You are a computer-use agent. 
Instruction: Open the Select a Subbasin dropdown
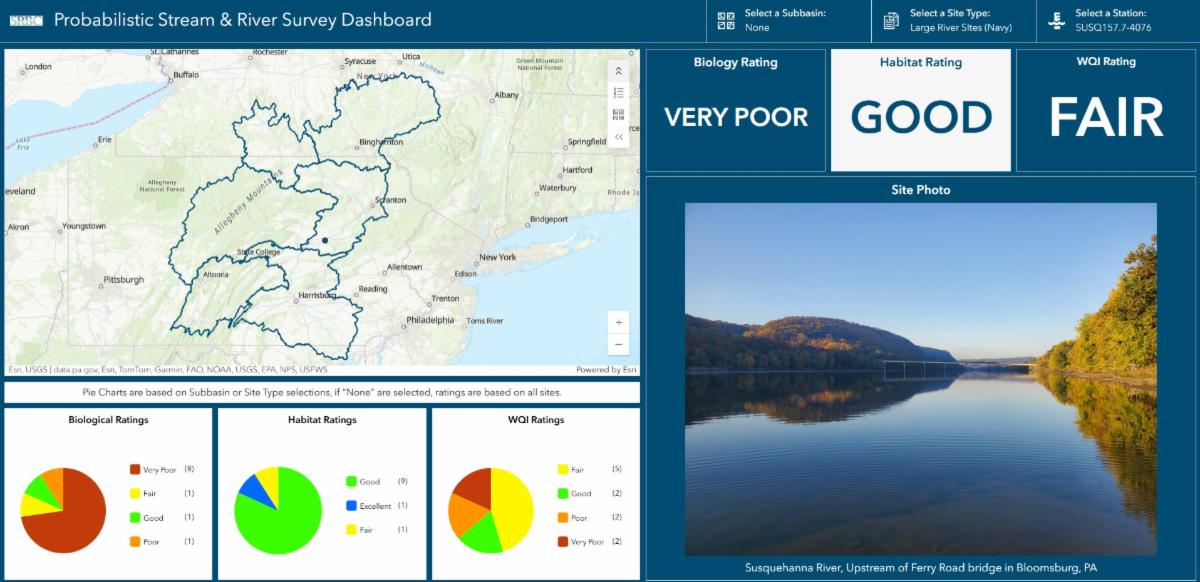pos(787,20)
